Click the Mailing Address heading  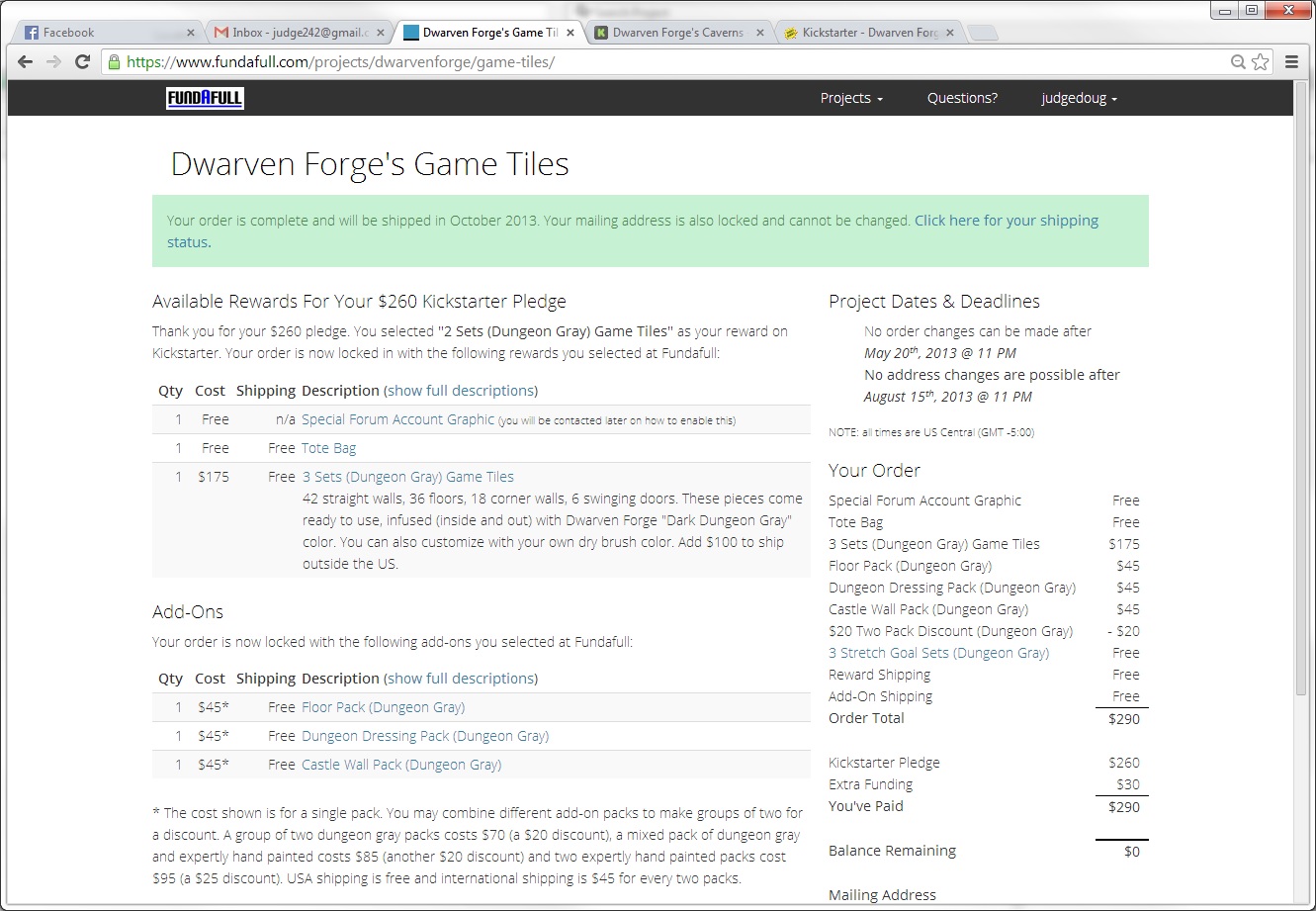(x=882, y=895)
